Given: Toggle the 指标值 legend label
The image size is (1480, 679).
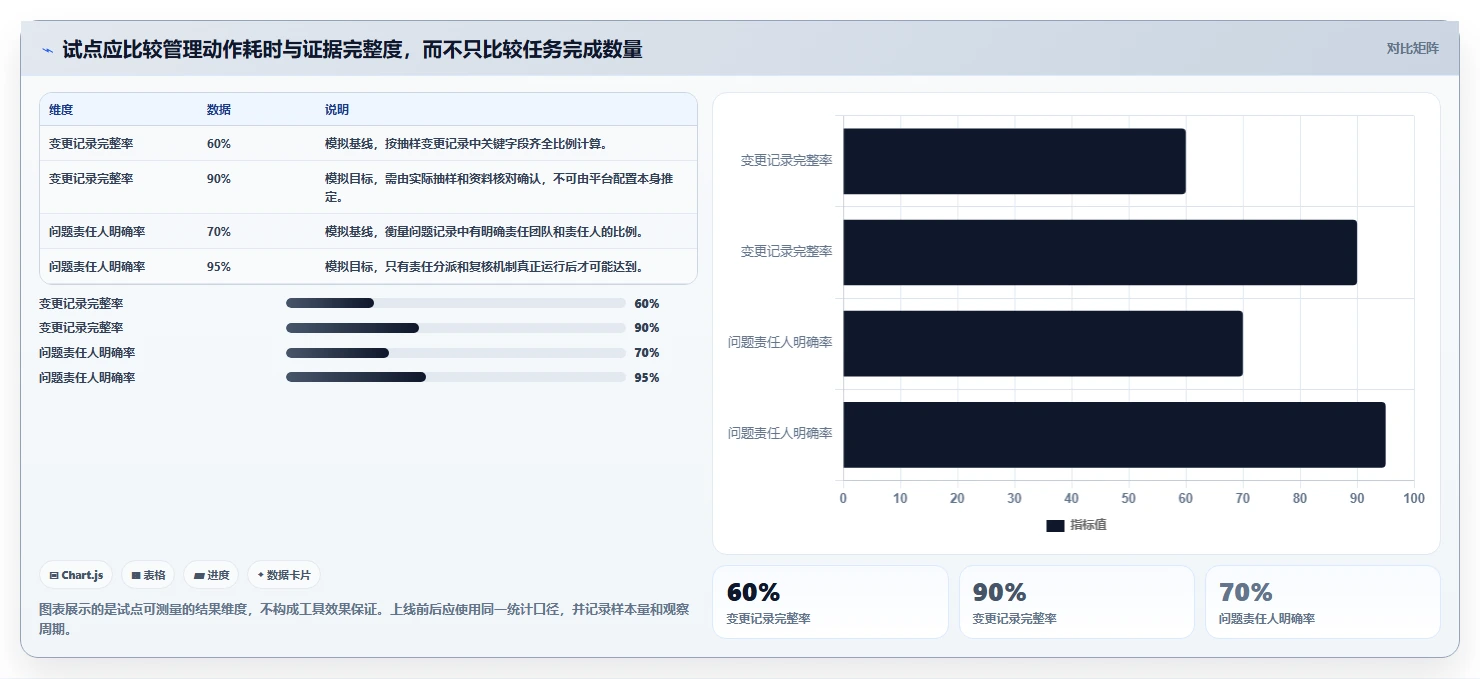Looking at the screenshot, I should tap(1088, 526).
